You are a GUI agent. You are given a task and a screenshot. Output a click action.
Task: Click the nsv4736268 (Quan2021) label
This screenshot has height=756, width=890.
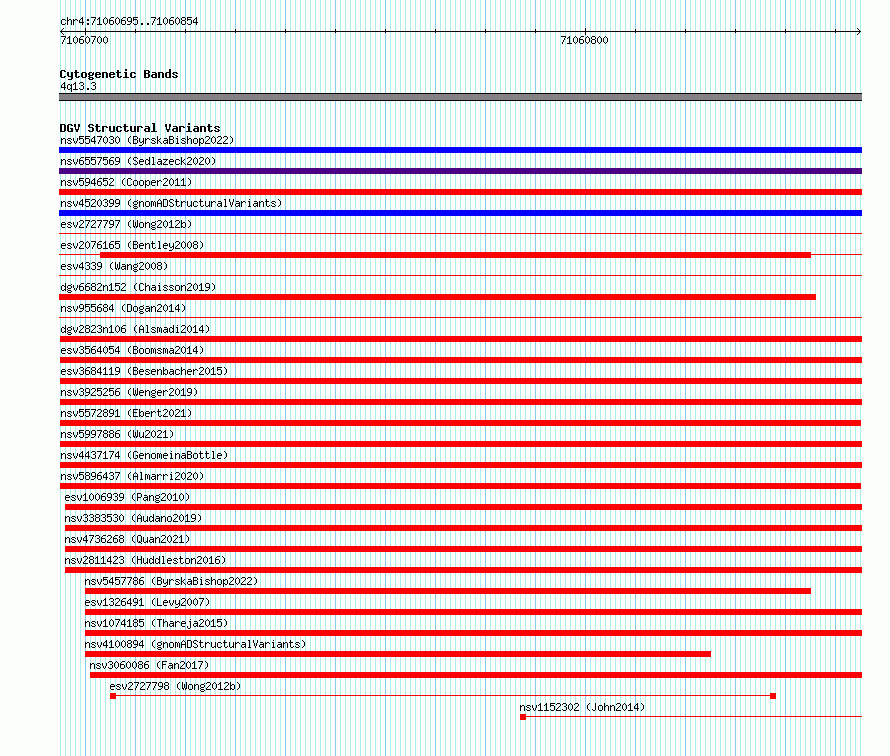tap(127, 539)
